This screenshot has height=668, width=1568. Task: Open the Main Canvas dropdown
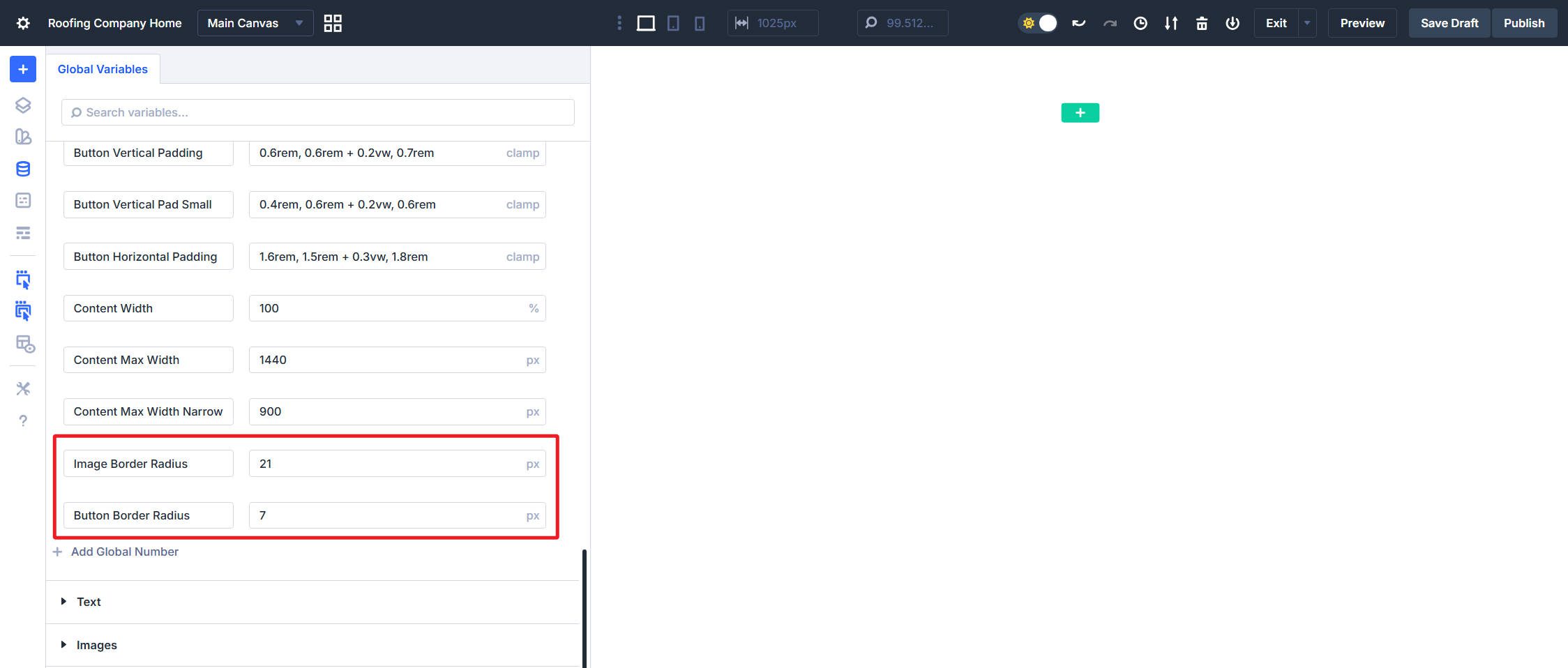click(x=255, y=22)
